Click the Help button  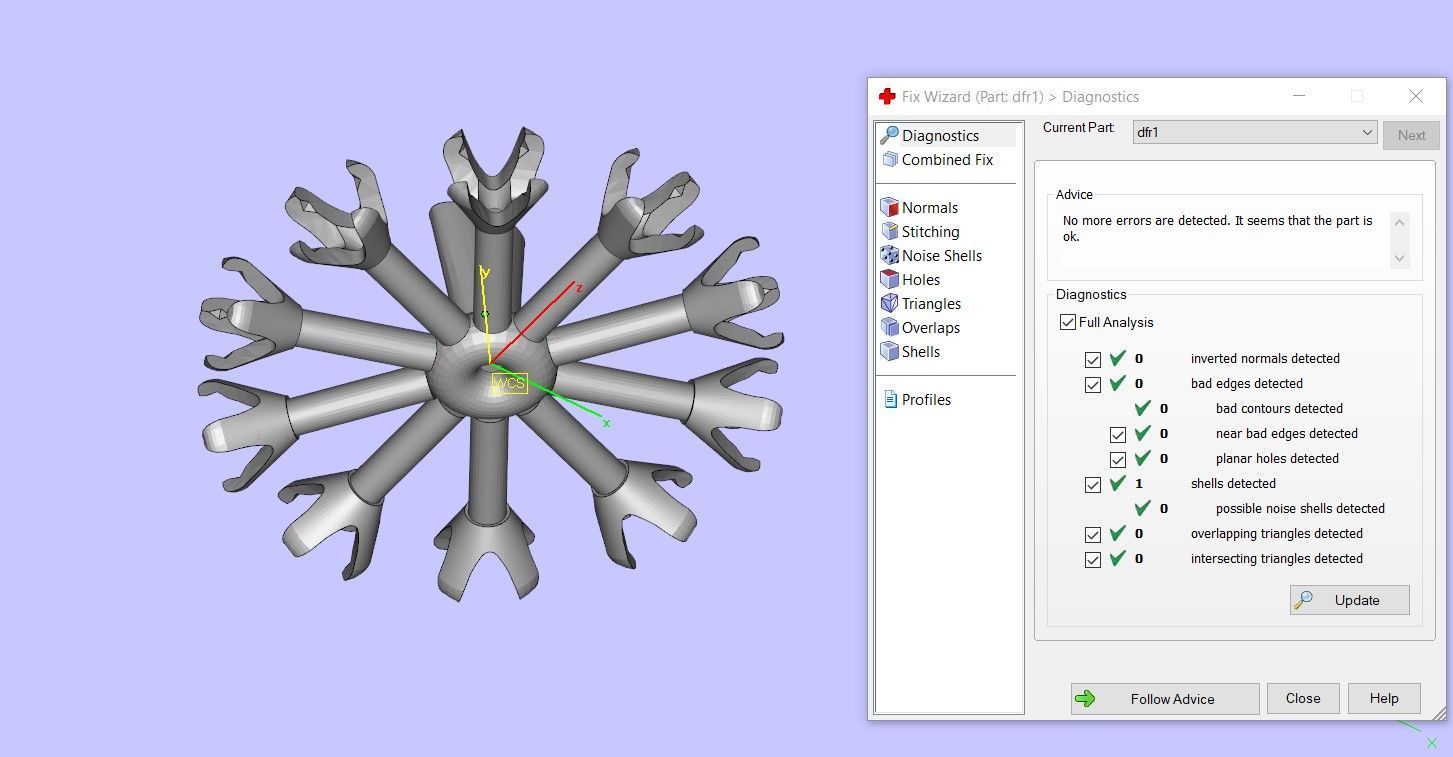click(x=1384, y=698)
